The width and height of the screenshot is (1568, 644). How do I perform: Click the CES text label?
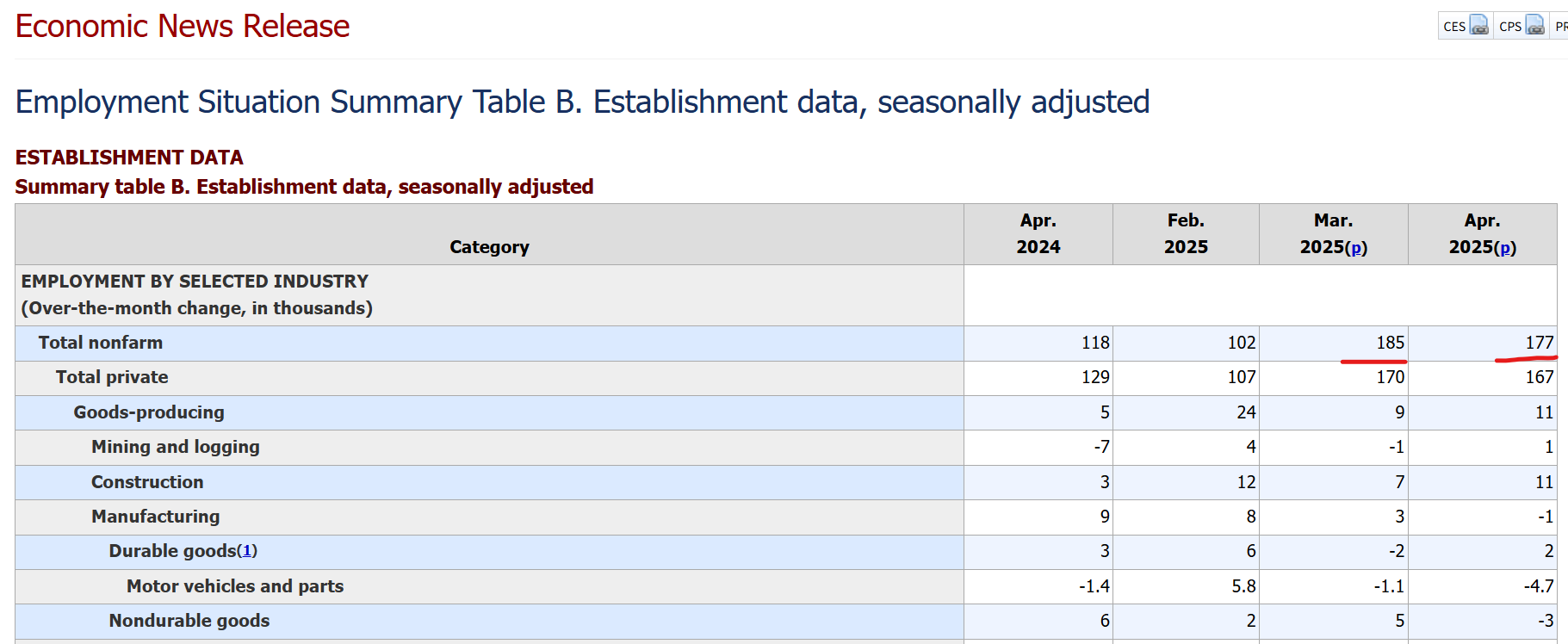tap(1454, 27)
